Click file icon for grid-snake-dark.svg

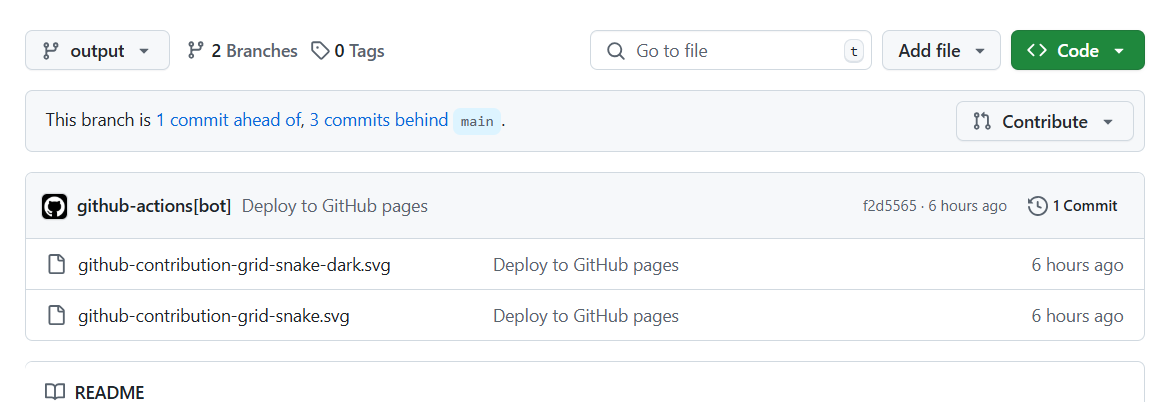(56, 265)
